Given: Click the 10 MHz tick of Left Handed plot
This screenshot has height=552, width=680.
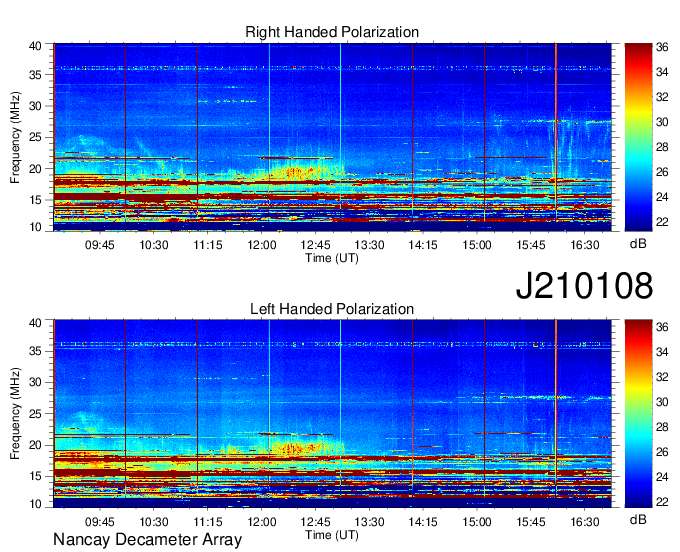Looking at the screenshot, I should coord(35,504).
